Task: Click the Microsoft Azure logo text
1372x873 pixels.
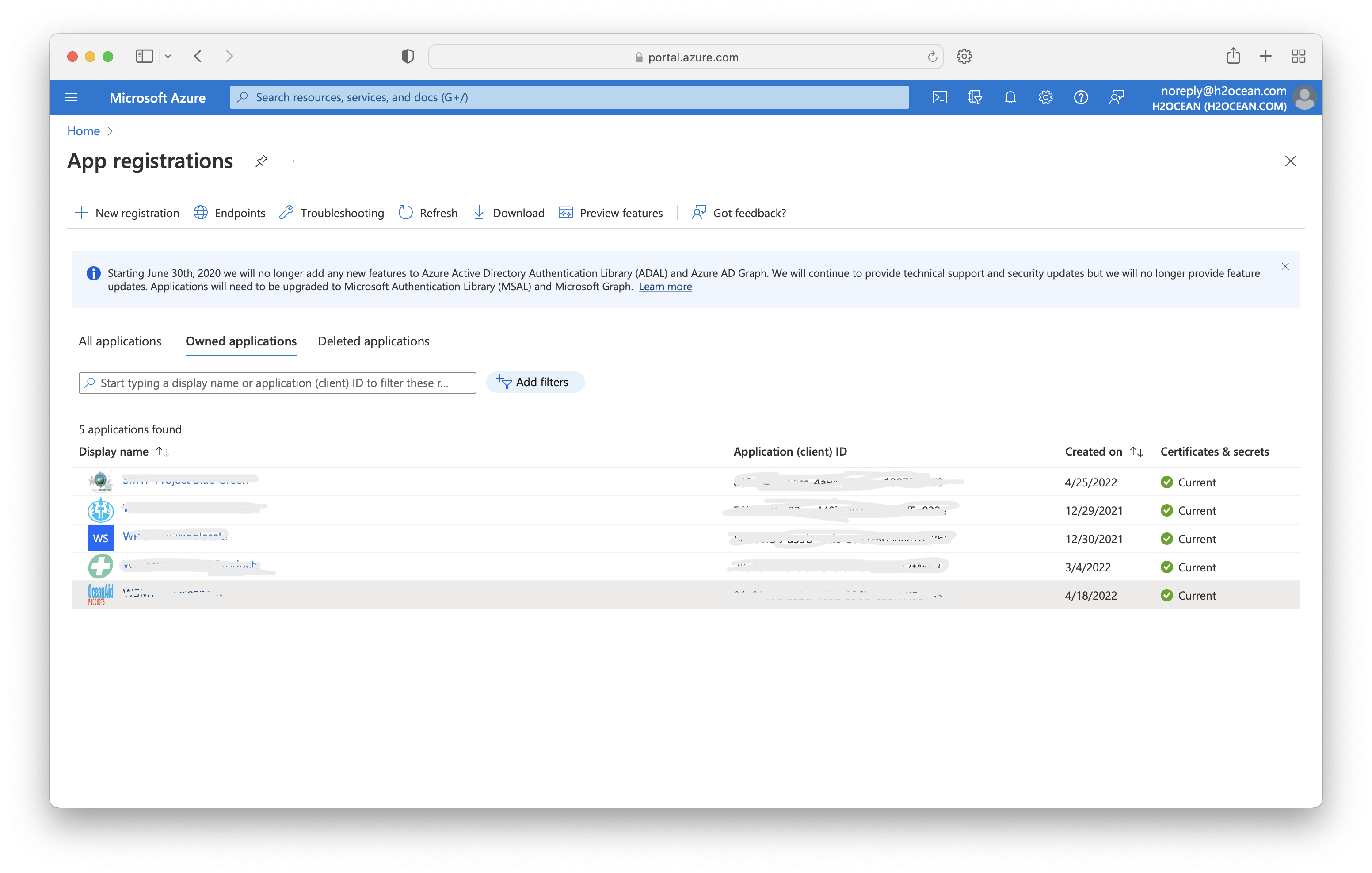Action: point(158,97)
